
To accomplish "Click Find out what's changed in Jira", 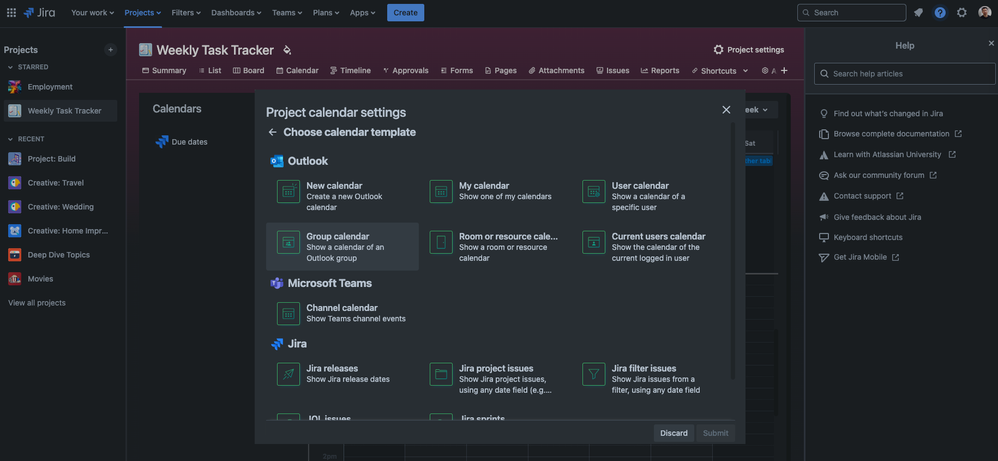I will point(881,113).
